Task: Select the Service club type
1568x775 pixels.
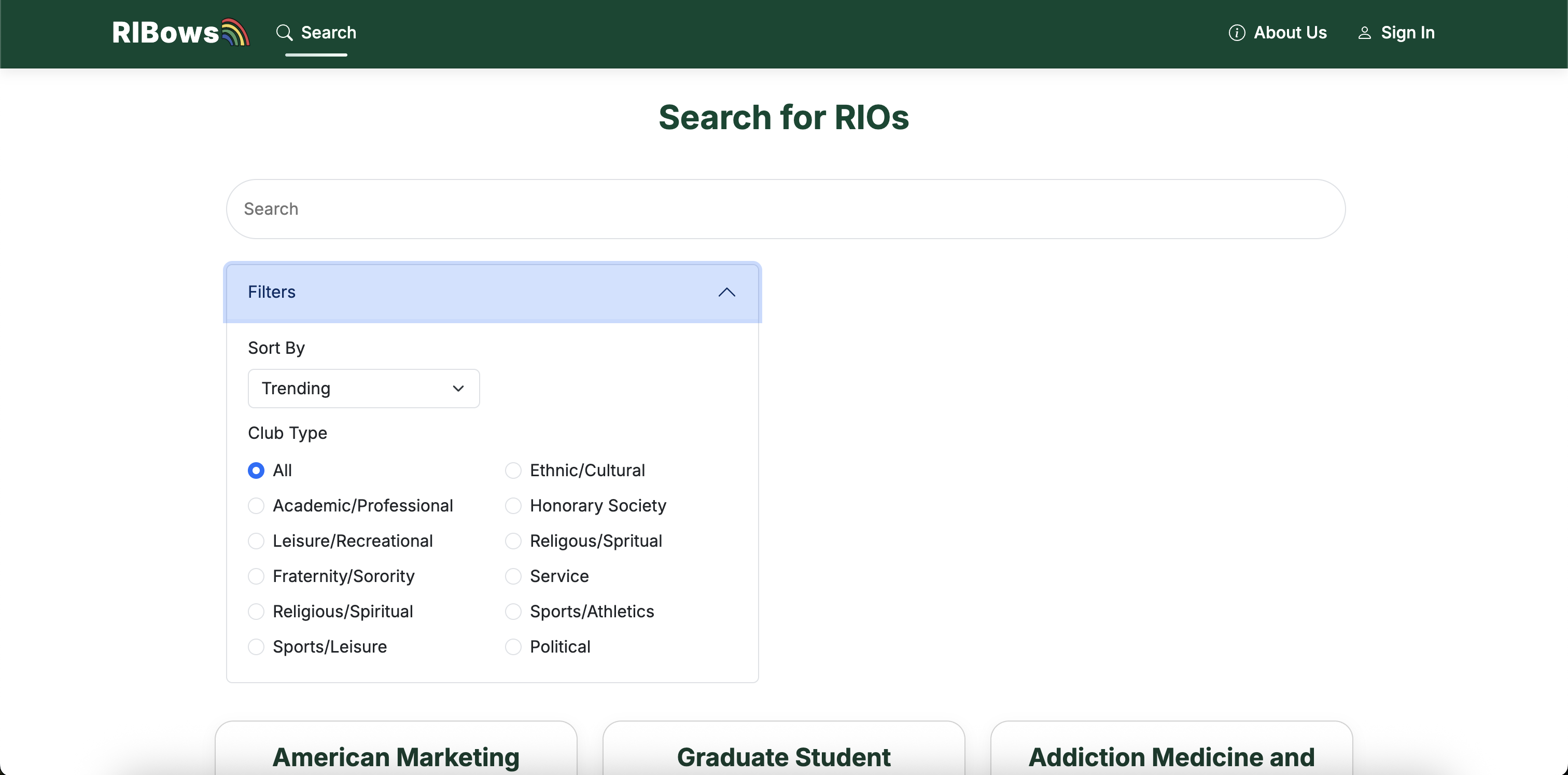Action: point(513,576)
